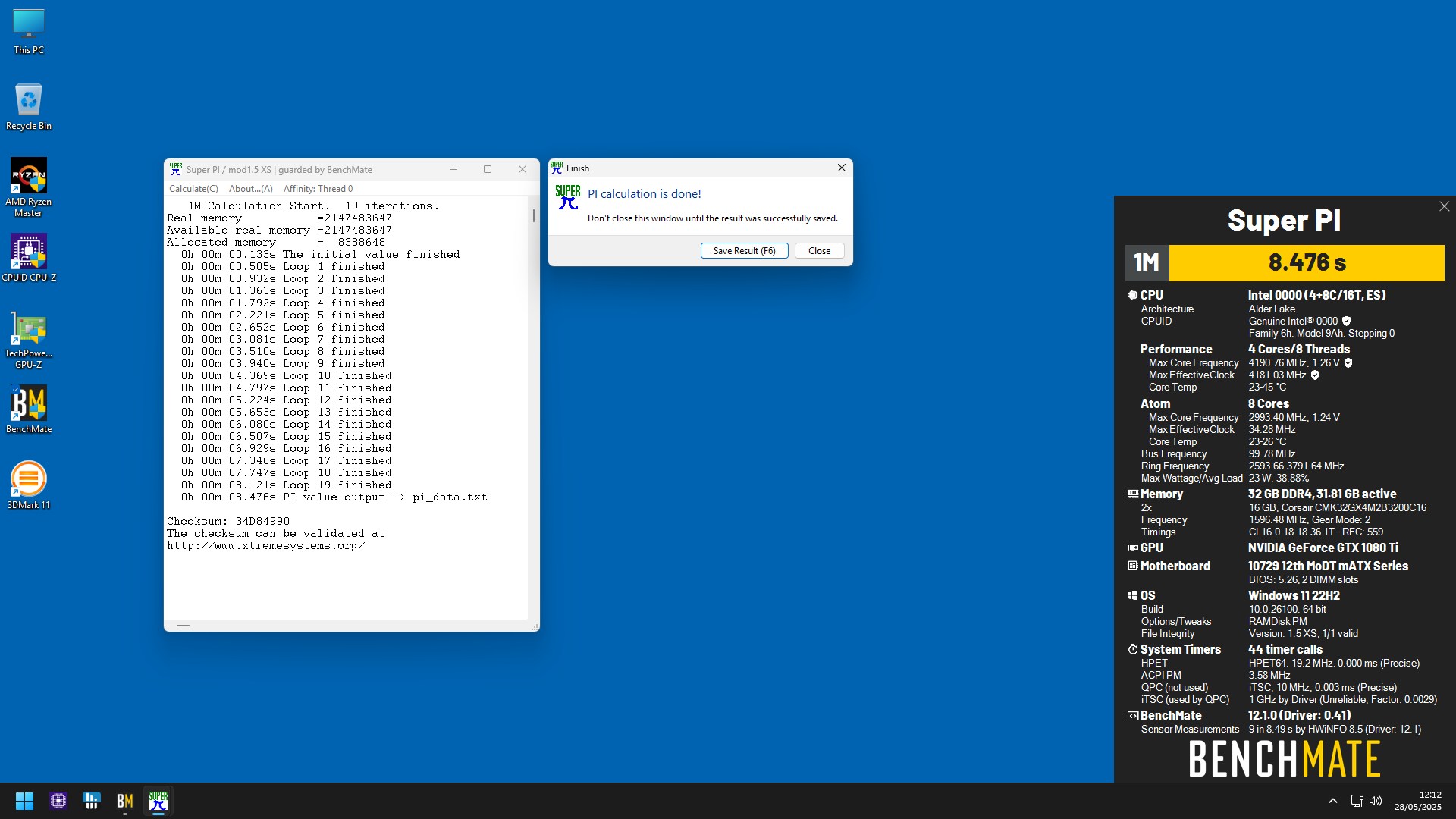Click the Finish dialog Super PI title icon
Screen dimensions: 1456x819
(x=557, y=168)
